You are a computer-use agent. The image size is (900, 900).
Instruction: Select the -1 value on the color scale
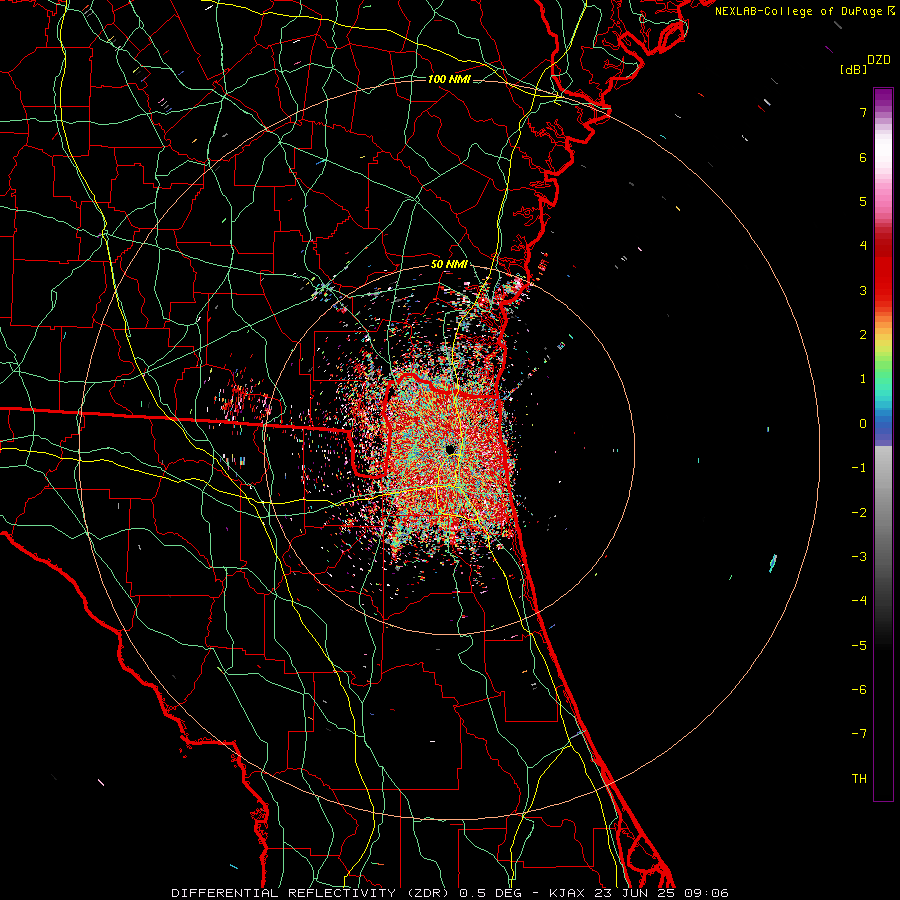click(x=859, y=468)
